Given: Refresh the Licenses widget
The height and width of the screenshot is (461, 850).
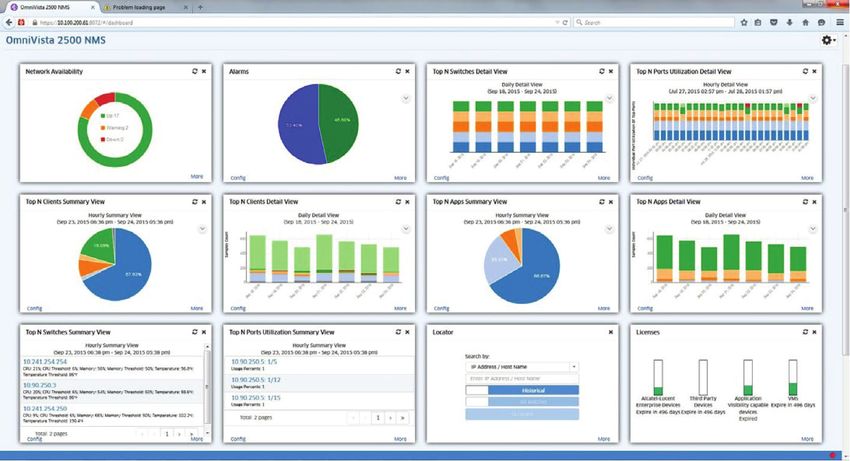Looking at the screenshot, I should tap(805, 332).
